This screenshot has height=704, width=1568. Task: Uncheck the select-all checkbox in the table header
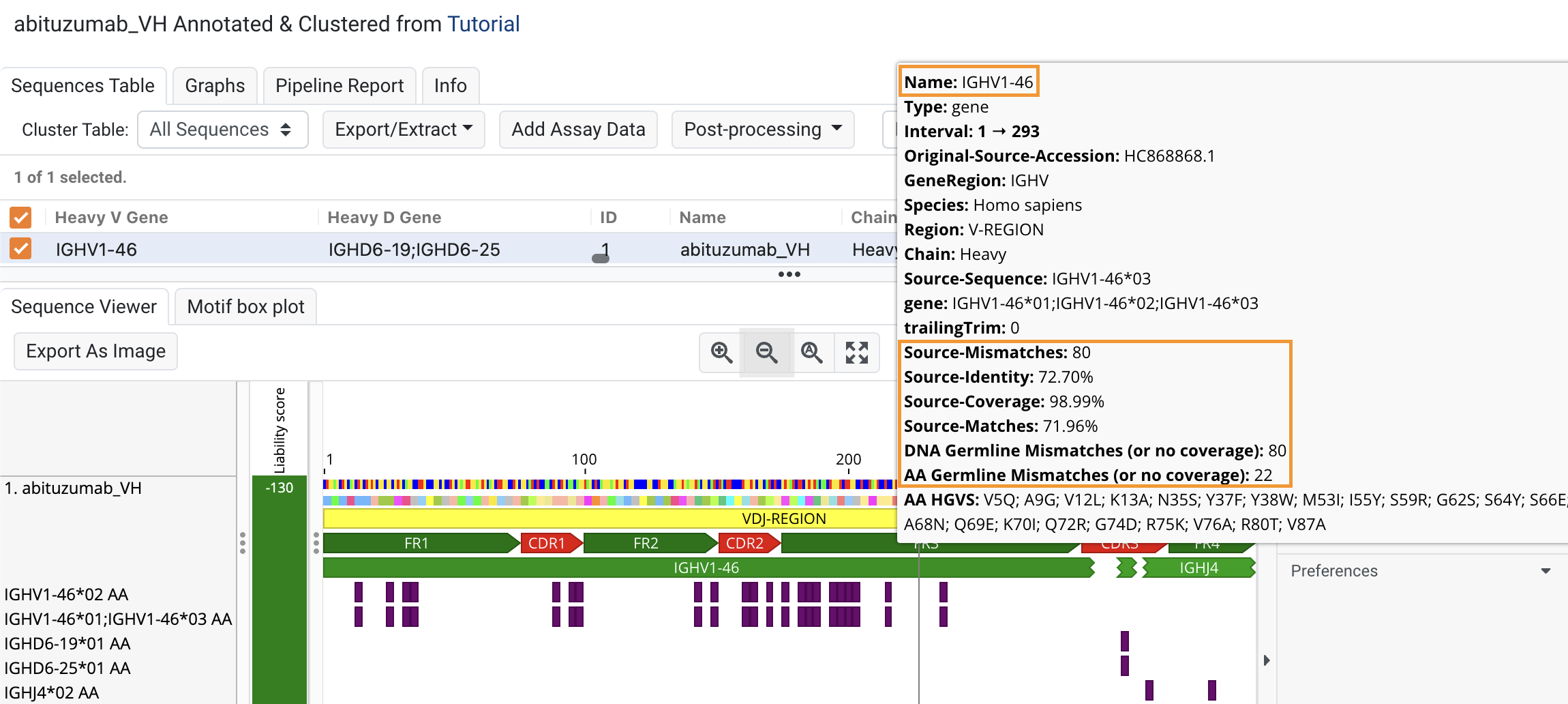pyautogui.click(x=20, y=217)
